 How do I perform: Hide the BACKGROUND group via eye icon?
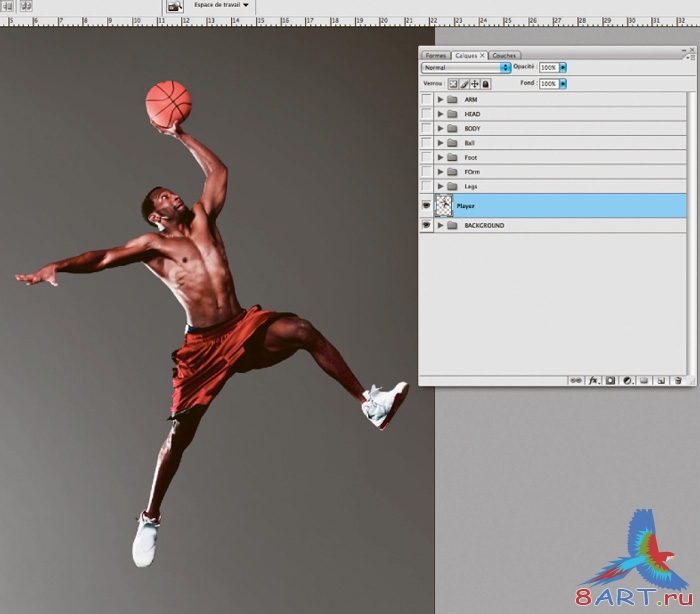point(427,225)
